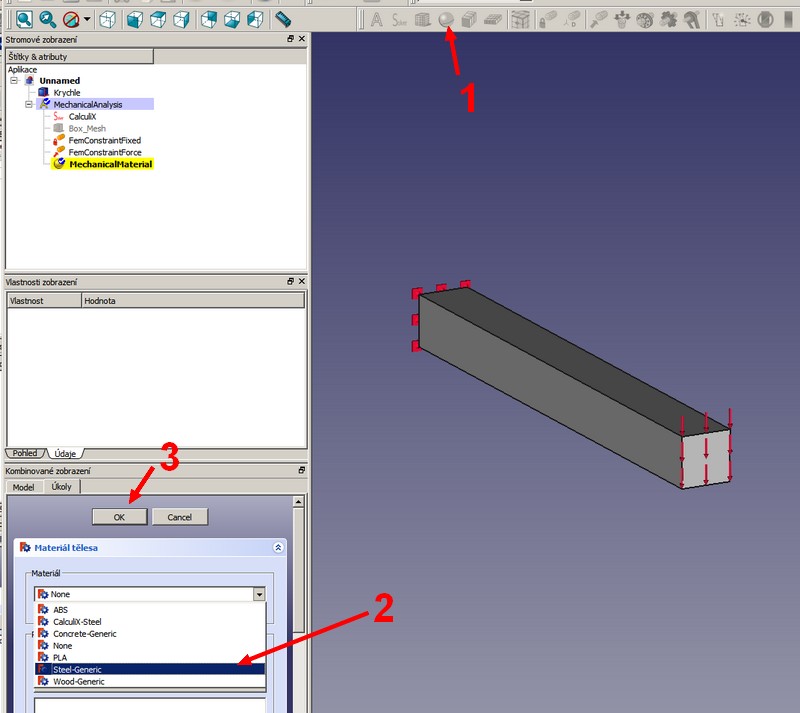Collapse the Materiál tělesa panel chevron
This screenshot has height=713, width=800.
click(x=277, y=548)
